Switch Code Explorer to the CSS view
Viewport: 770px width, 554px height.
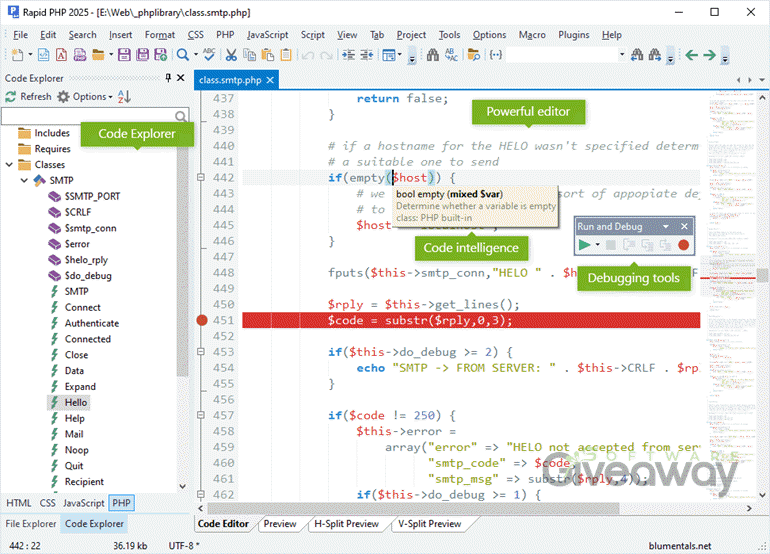click(x=48, y=503)
